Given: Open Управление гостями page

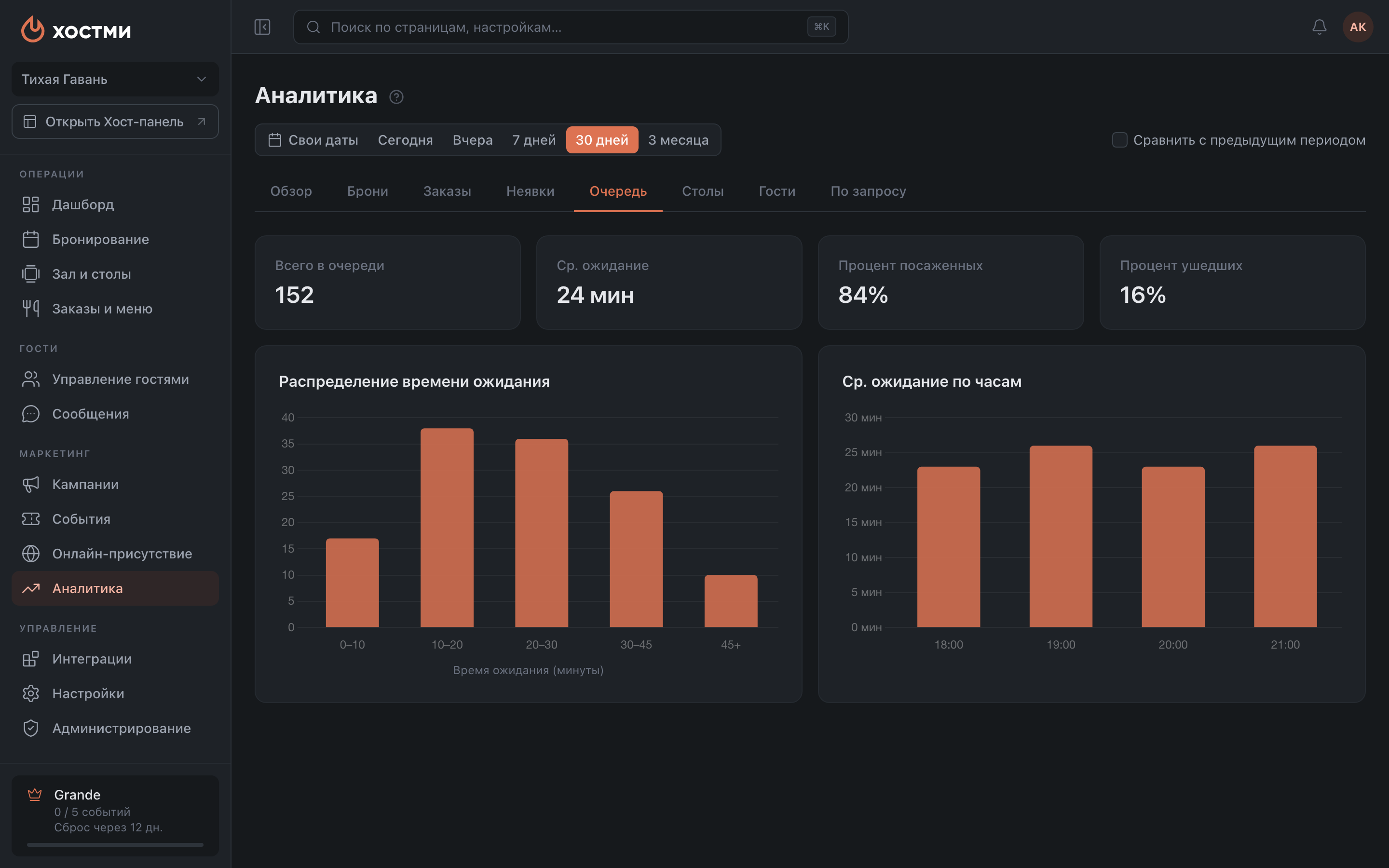Looking at the screenshot, I should coord(115,379).
